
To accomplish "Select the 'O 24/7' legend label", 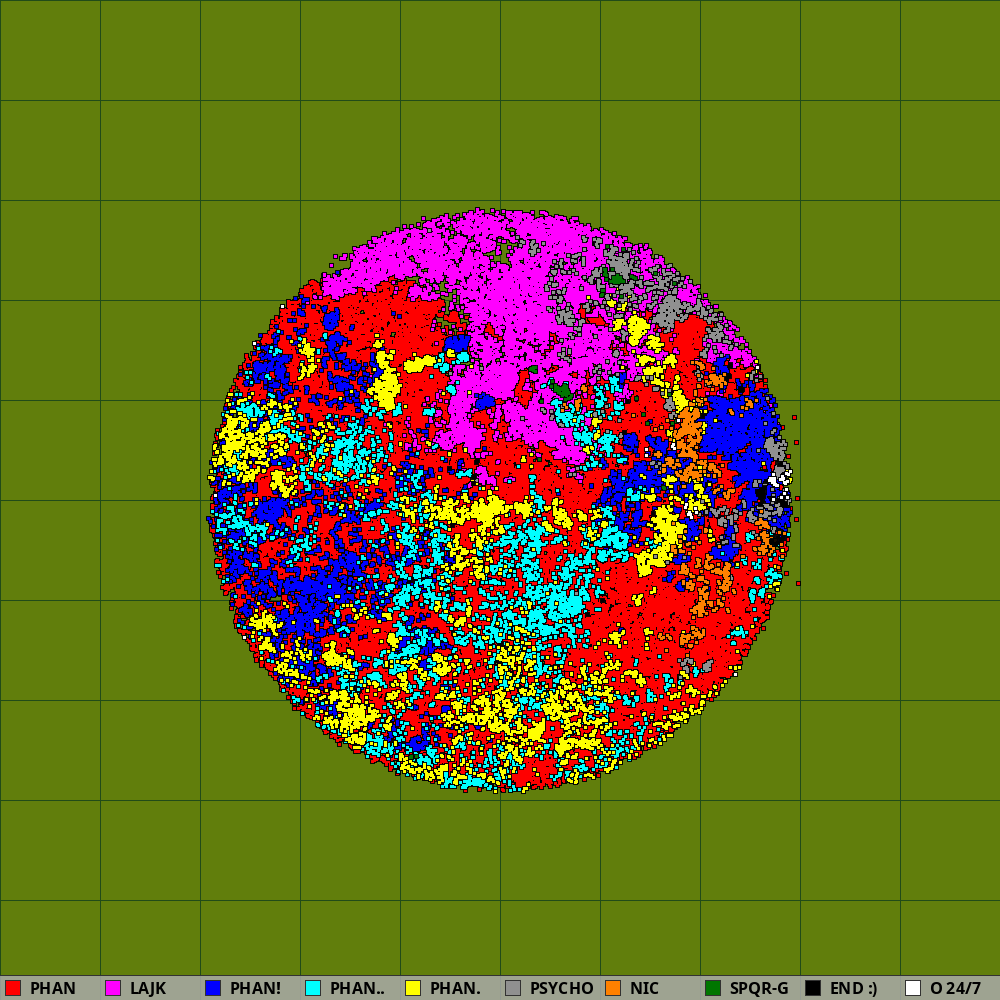I will 955,989.
